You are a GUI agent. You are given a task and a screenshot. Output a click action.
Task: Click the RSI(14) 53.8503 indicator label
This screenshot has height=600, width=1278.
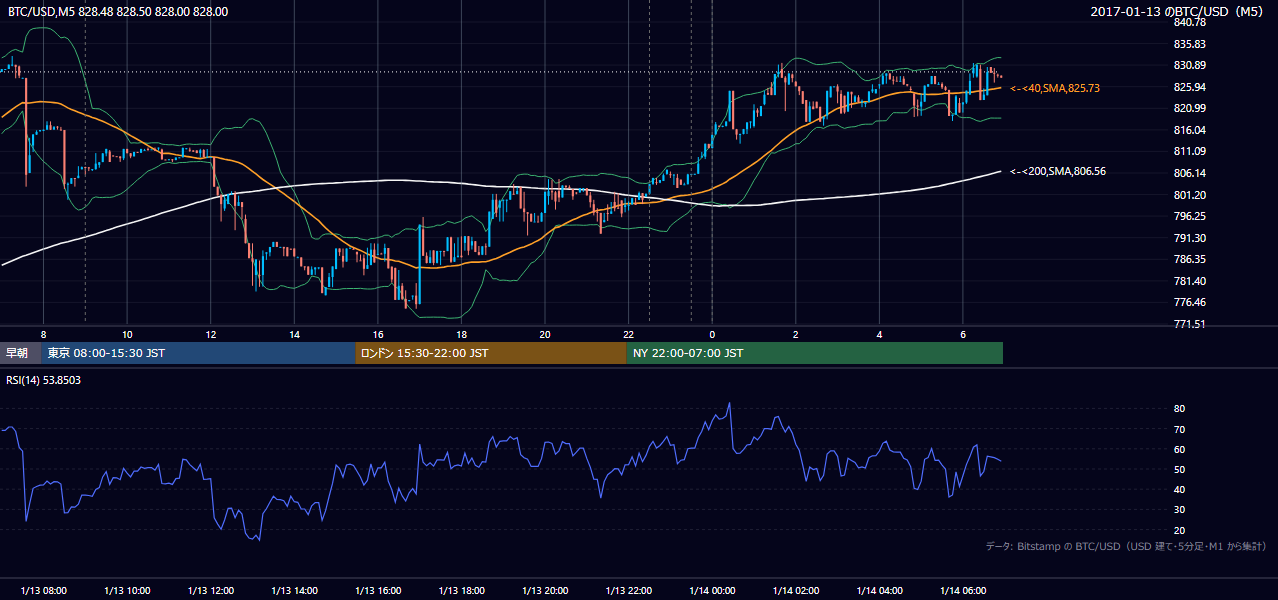[45, 380]
